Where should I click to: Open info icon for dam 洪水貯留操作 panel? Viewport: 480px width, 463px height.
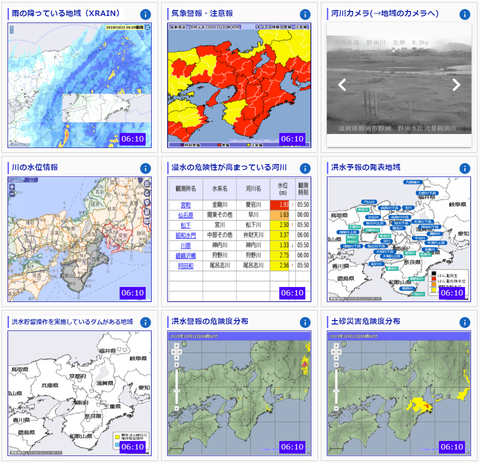(145, 322)
